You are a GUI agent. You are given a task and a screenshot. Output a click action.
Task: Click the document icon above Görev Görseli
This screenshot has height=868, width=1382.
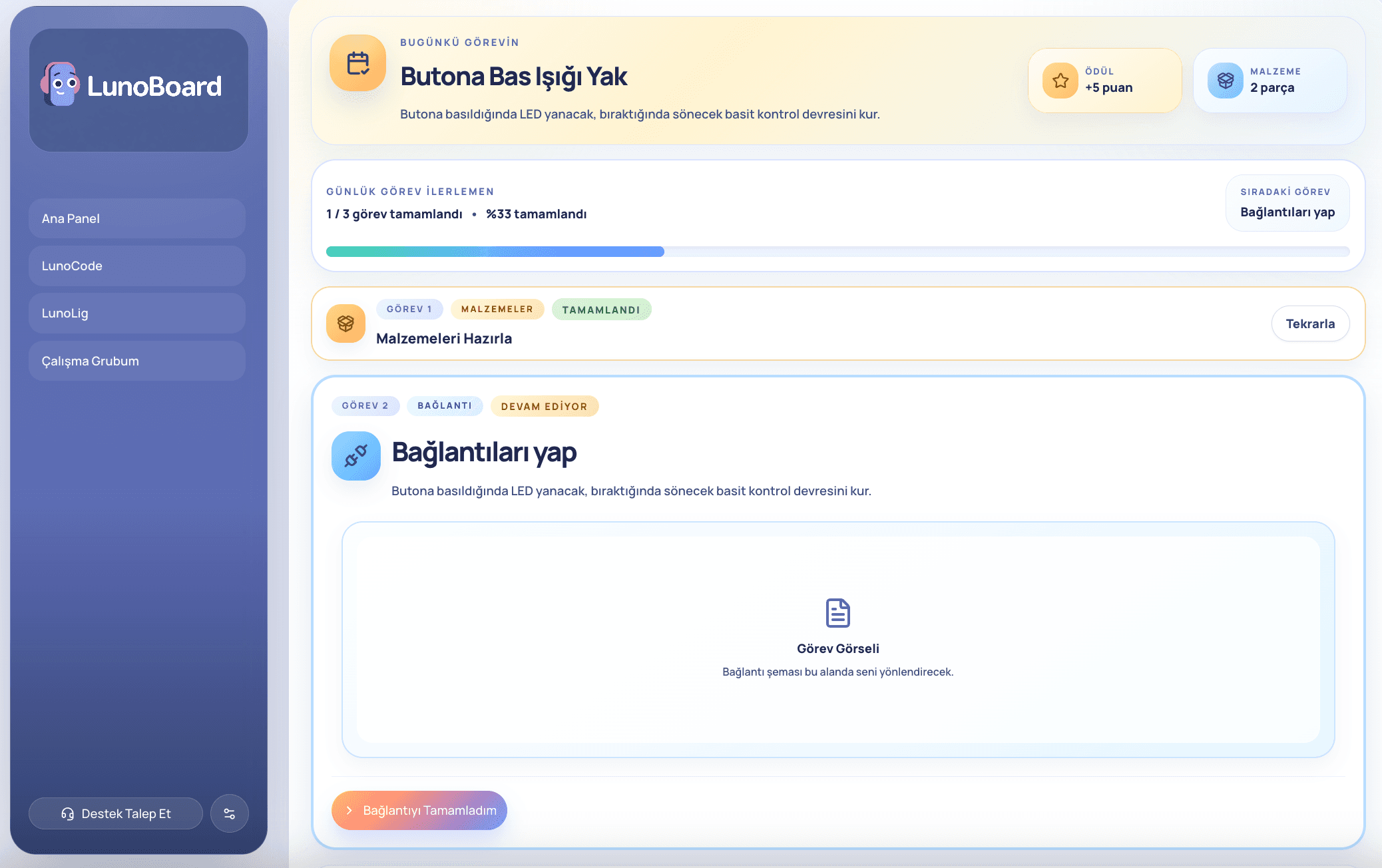pyautogui.click(x=838, y=613)
